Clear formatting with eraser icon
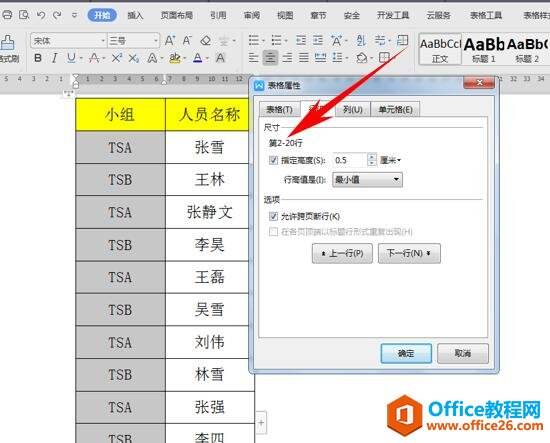550x443 pixels. 206,41
